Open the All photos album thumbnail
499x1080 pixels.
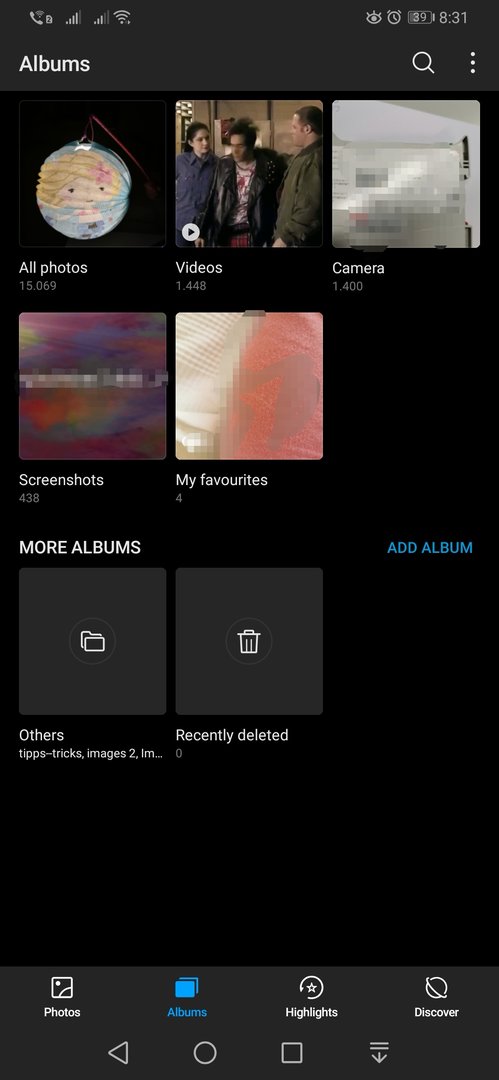(x=92, y=174)
